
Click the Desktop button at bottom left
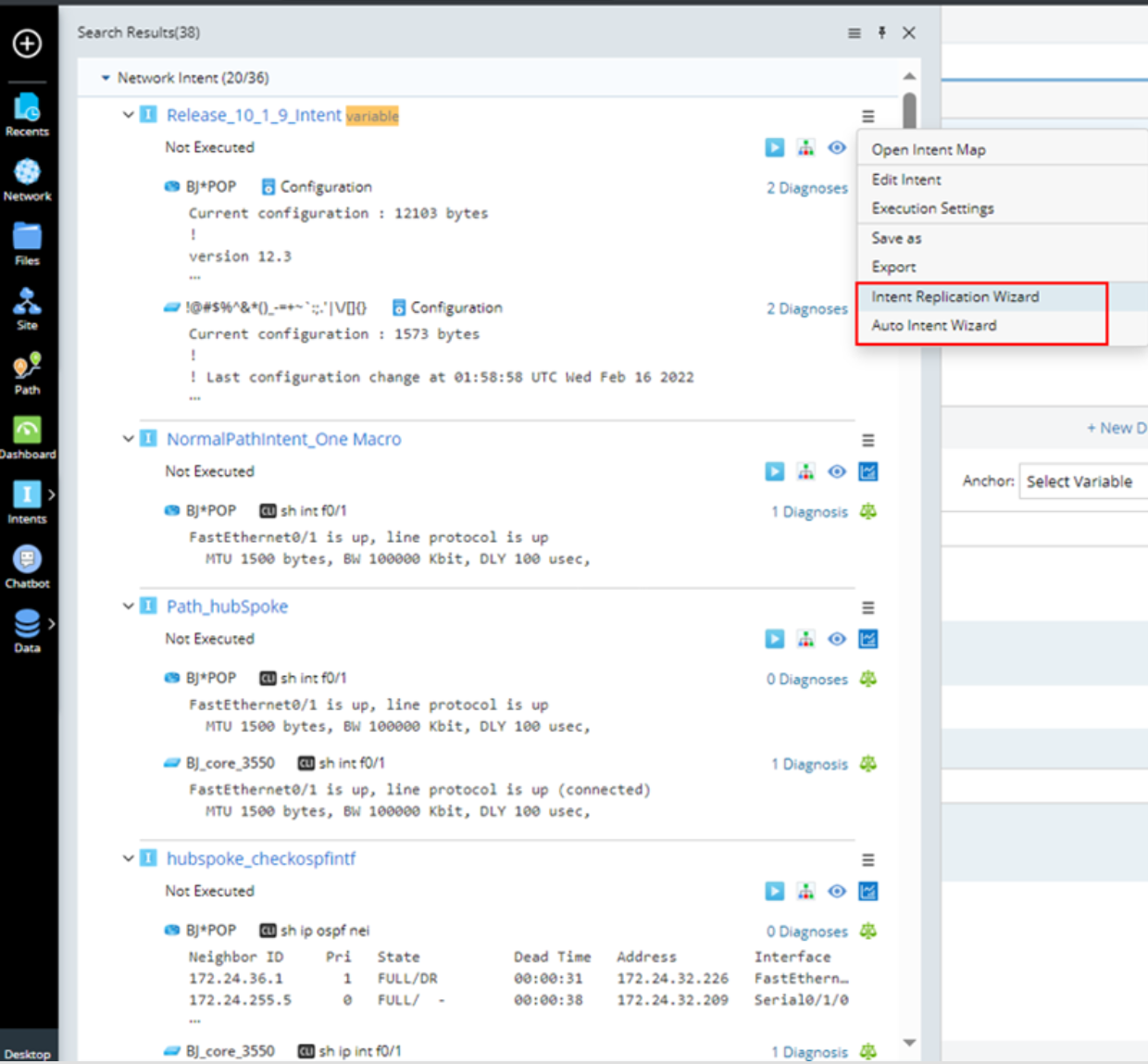(28, 1054)
